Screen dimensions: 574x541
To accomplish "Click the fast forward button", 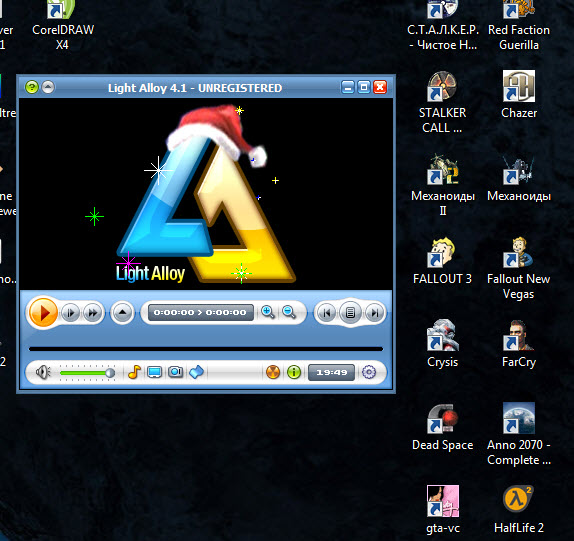I will [x=93, y=313].
